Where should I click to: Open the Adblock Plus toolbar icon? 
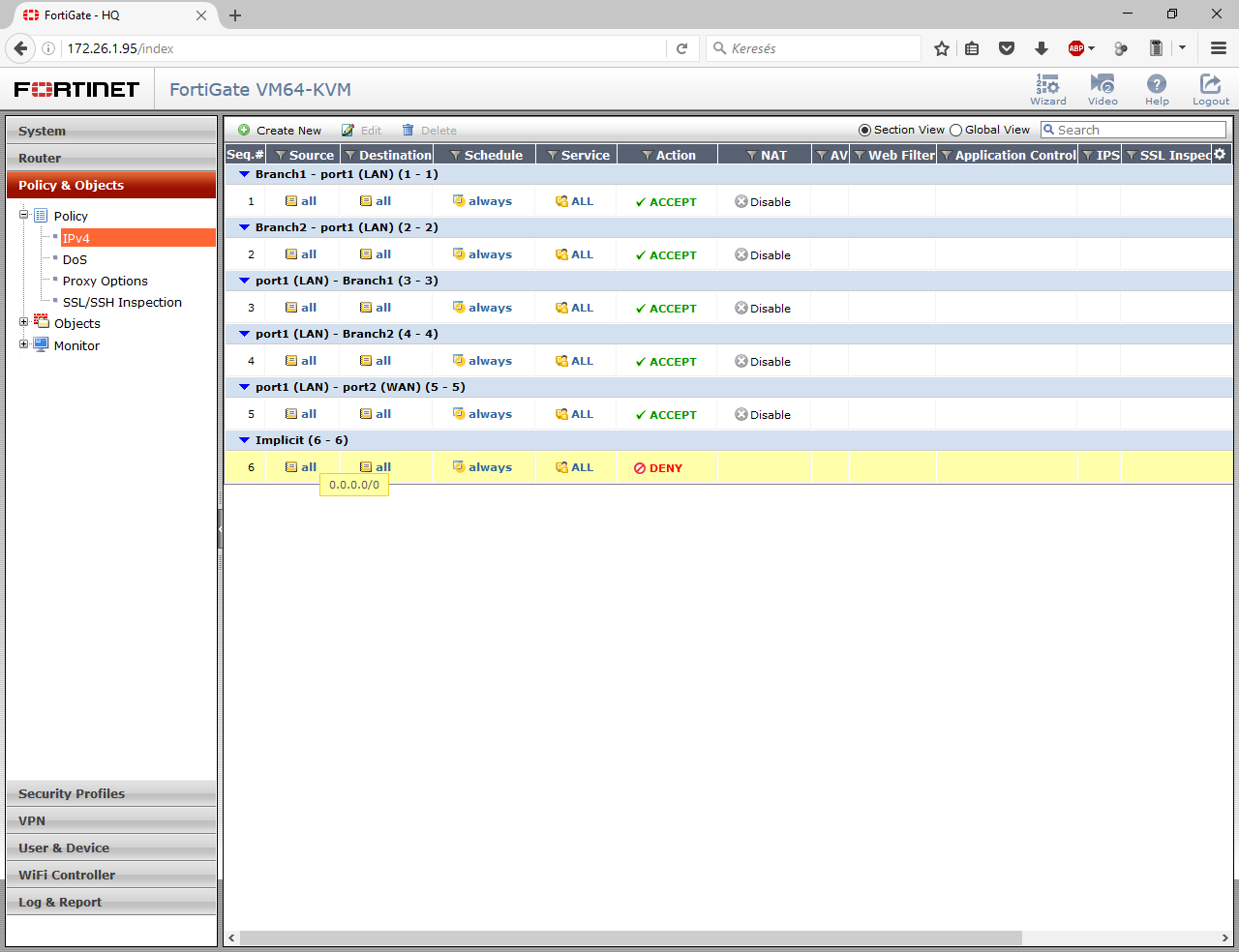coord(1076,48)
